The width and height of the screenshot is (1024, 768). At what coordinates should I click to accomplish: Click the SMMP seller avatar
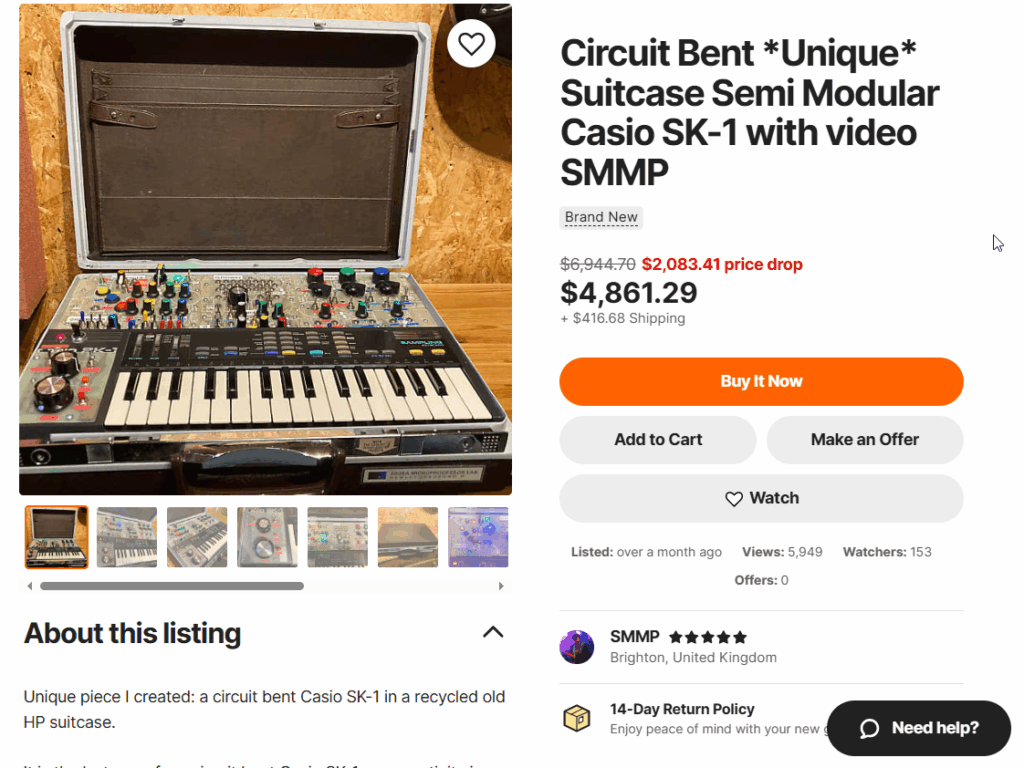(x=577, y=647)
